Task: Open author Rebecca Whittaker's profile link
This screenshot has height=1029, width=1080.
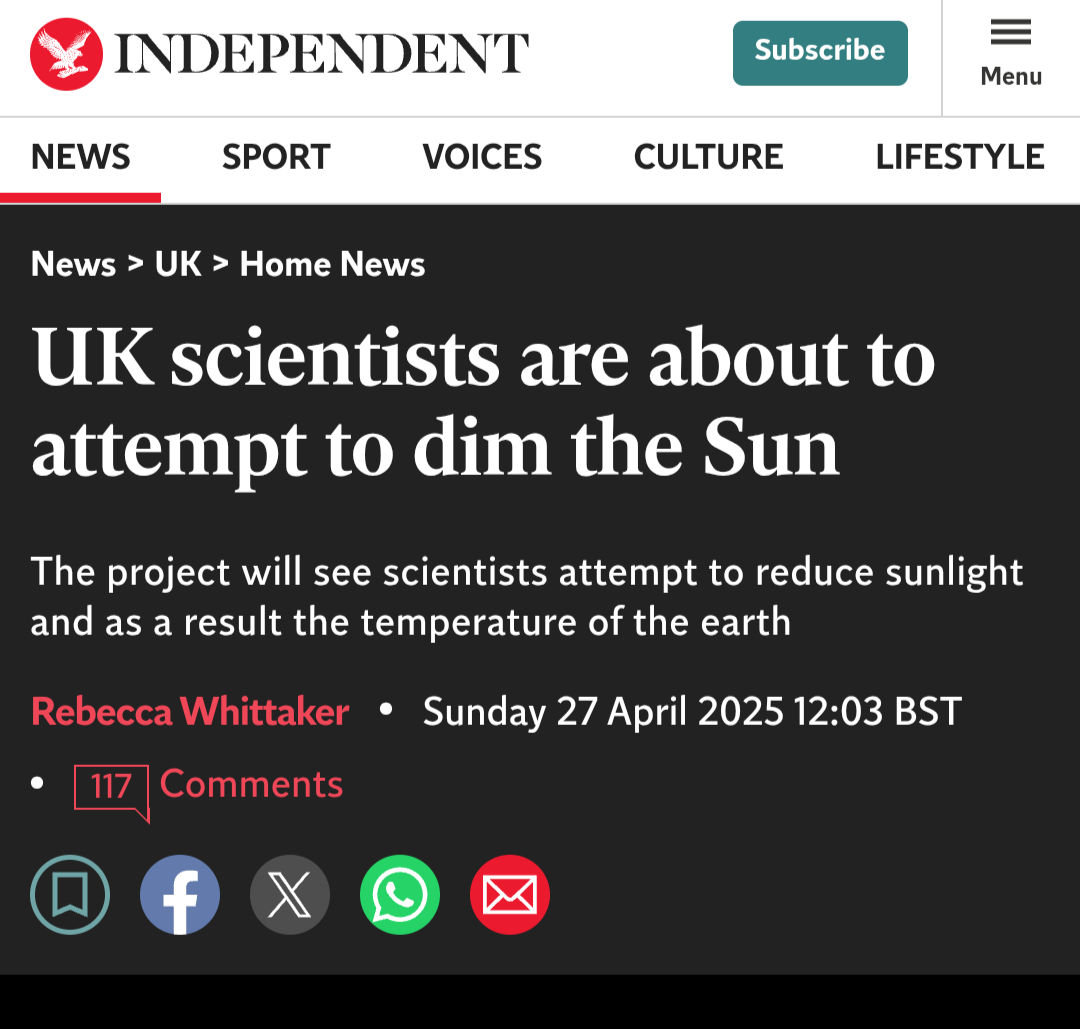Action: click(x=190, y=711)
